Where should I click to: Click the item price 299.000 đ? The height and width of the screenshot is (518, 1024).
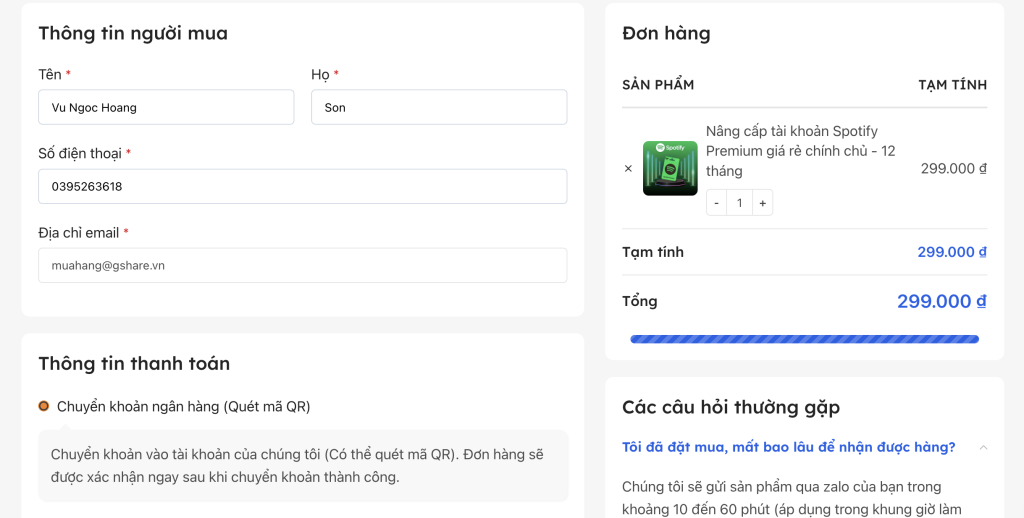point(953,169)
